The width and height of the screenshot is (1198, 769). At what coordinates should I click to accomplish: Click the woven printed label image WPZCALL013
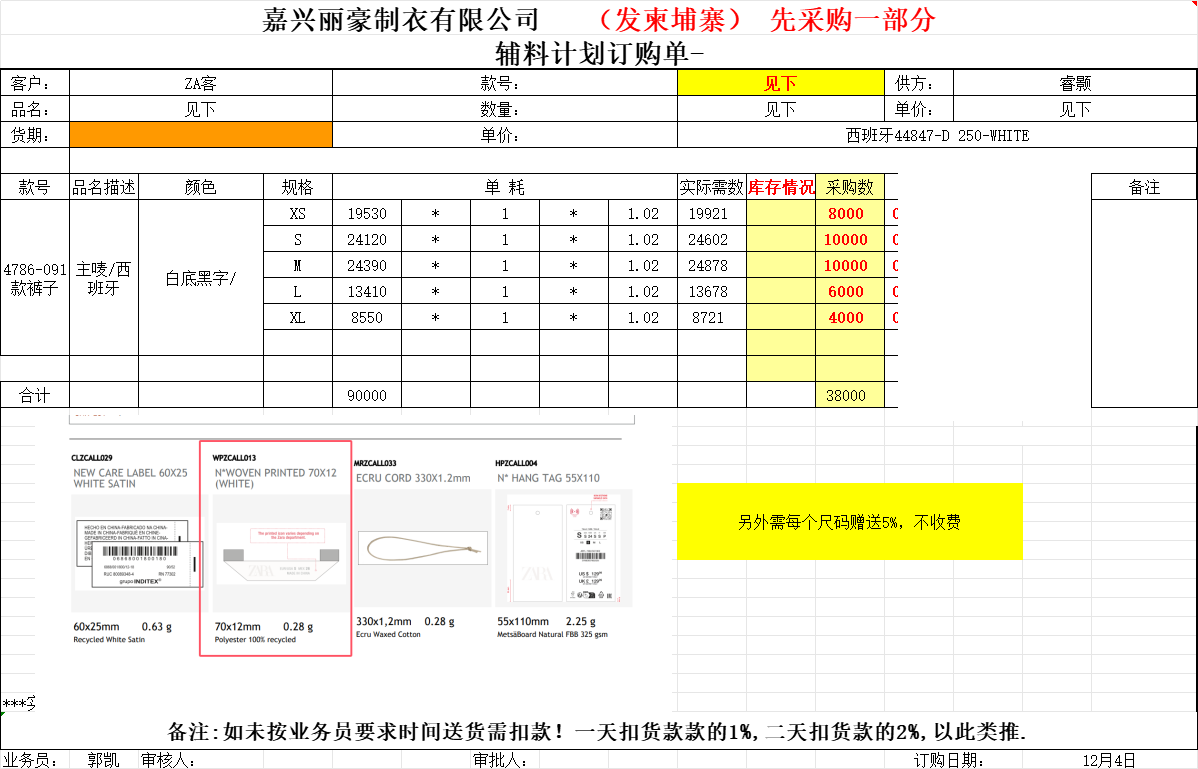click(x=276, y=549)
